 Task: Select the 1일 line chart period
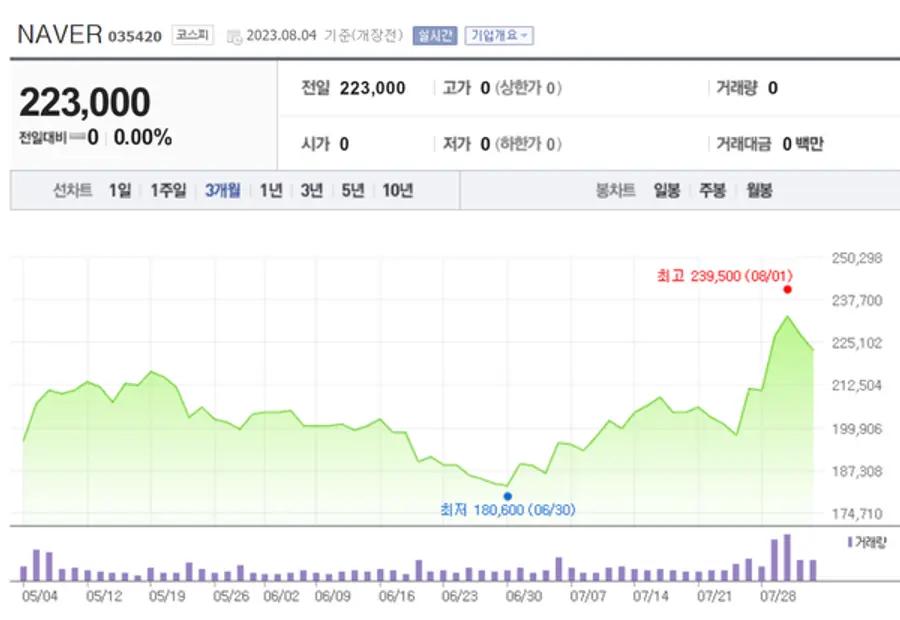[x=119, y=190]
